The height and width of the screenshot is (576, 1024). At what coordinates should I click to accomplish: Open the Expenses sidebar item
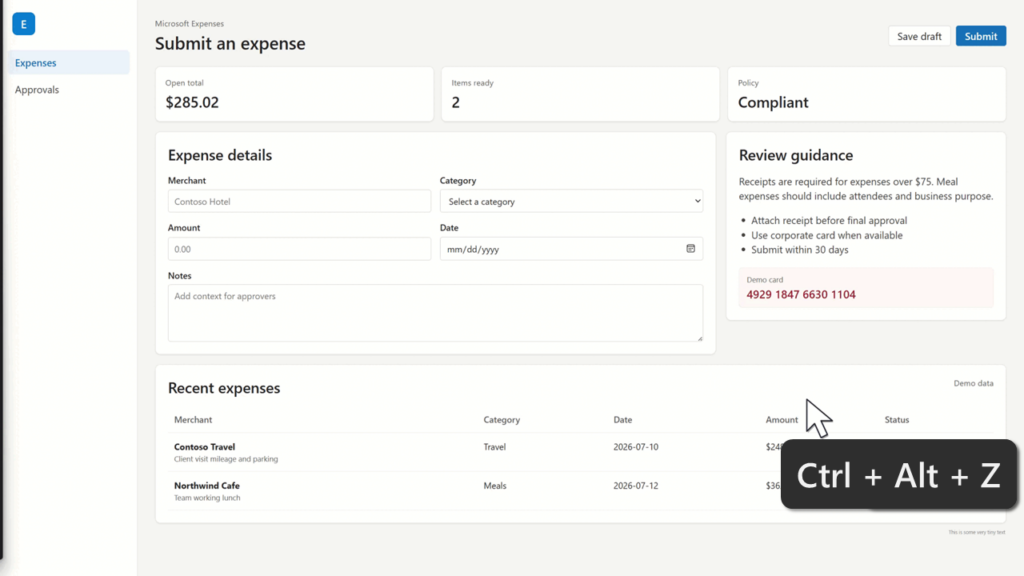click(x=69, y=63)
